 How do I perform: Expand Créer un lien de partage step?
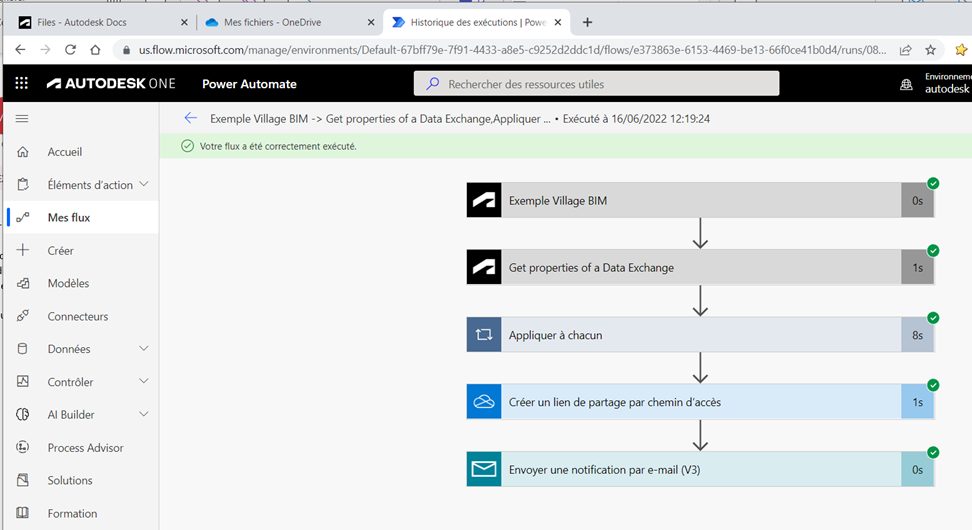[x=700, y=402]
